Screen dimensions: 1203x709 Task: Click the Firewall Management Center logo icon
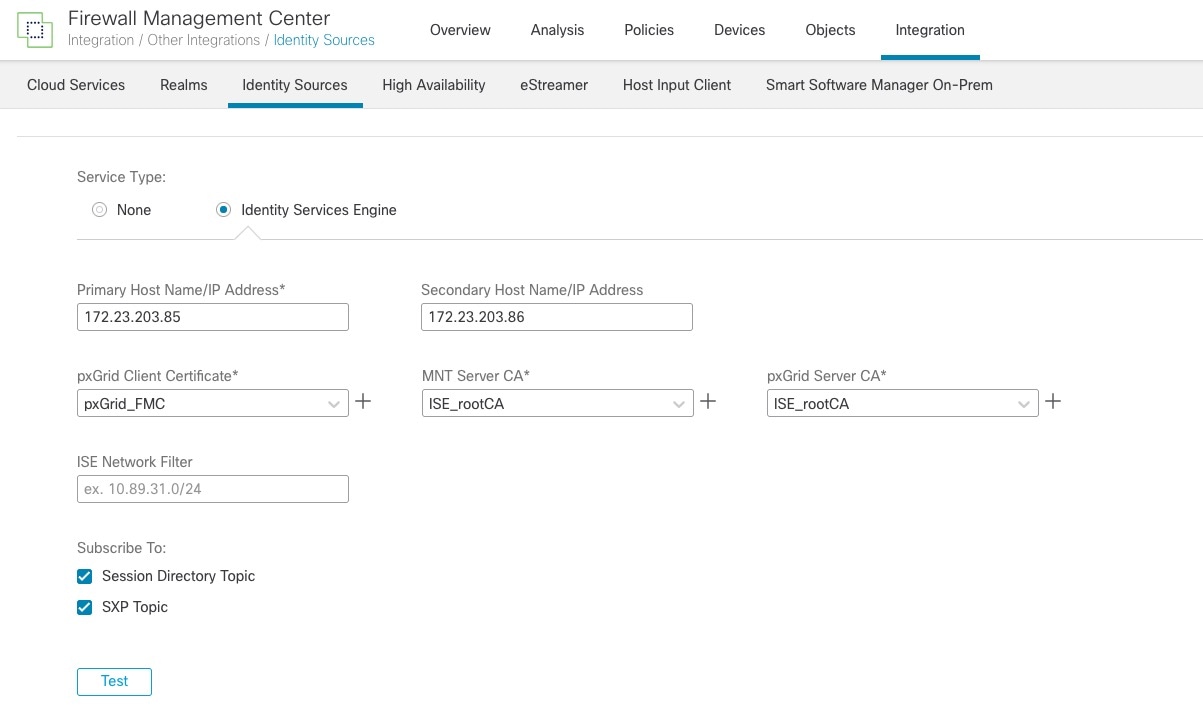(x=35, y=30)
